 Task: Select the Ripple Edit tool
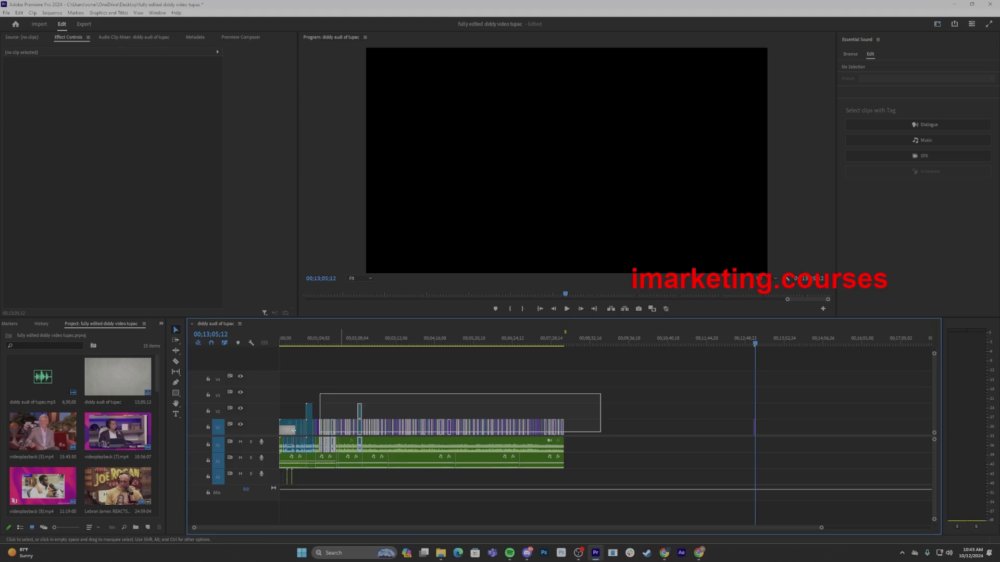(176, 350)
